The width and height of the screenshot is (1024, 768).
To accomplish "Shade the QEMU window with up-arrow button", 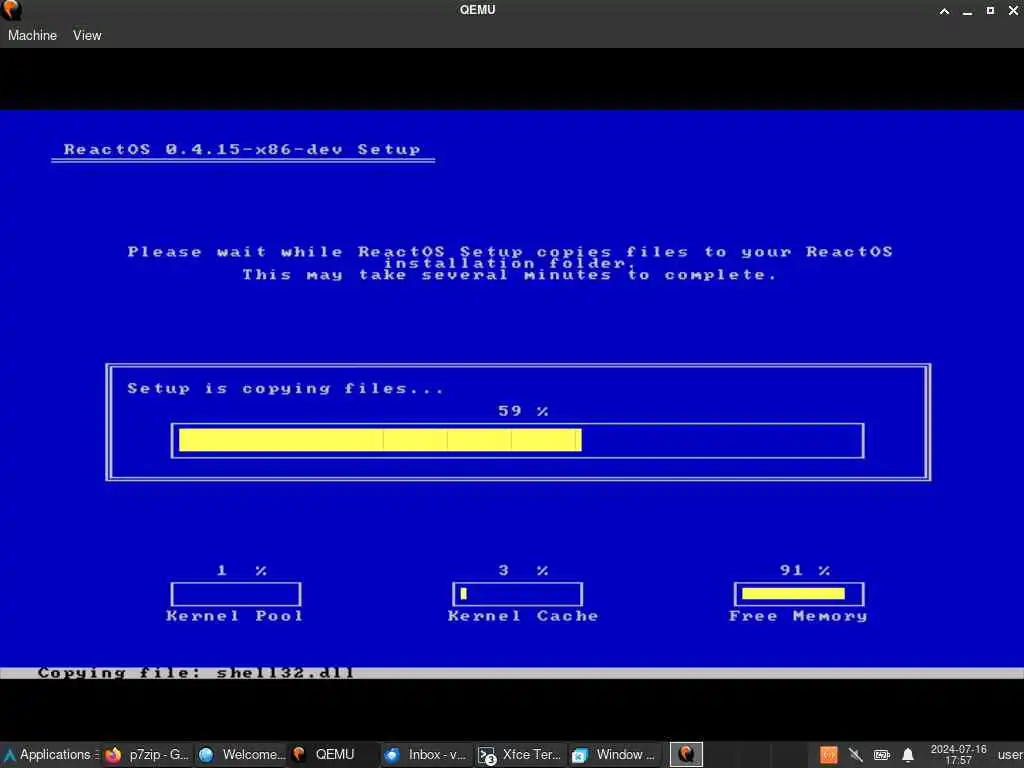I will click(944, 10).
